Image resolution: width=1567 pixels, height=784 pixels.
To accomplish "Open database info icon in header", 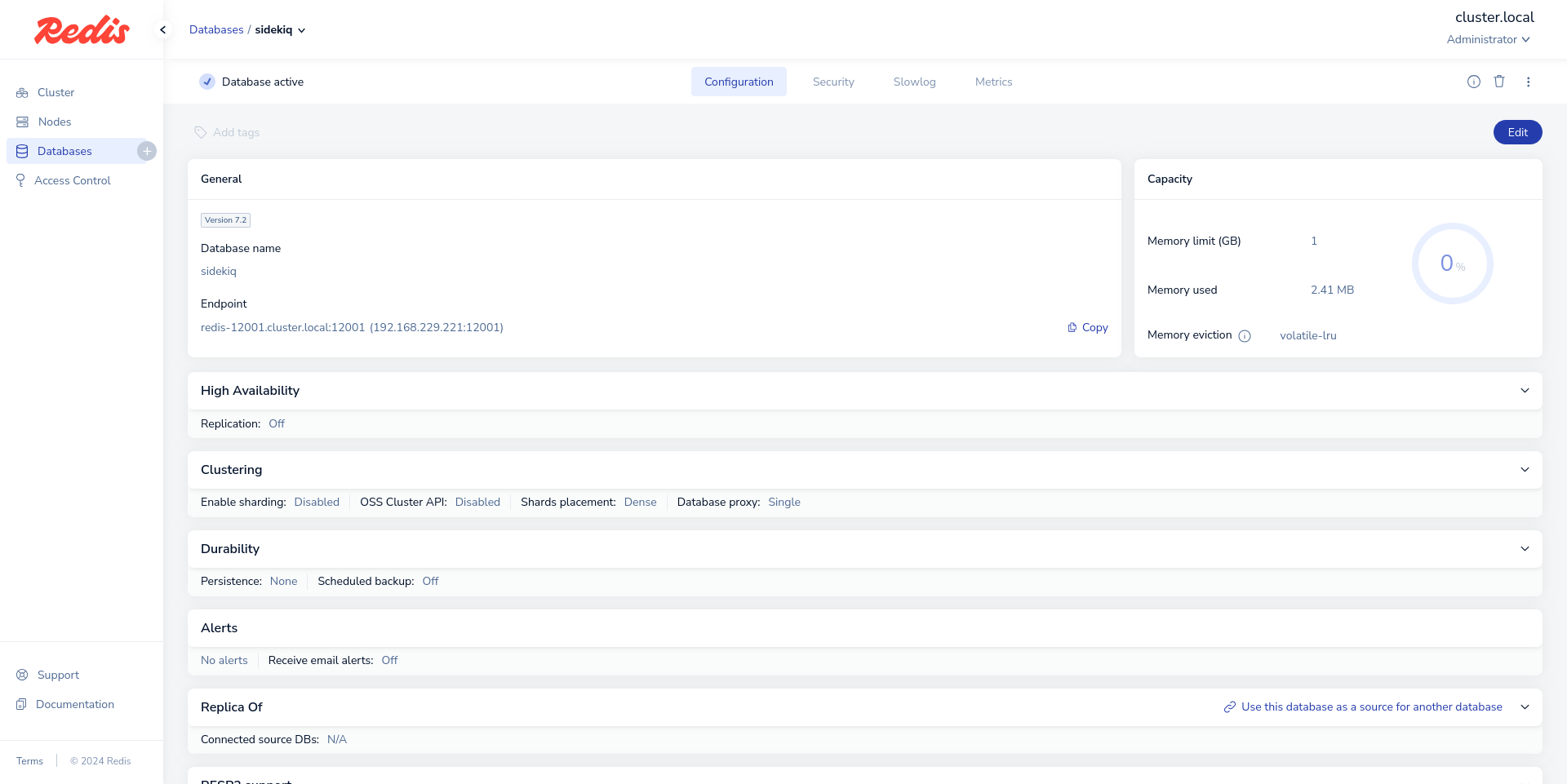I will tap(1474, 82).
